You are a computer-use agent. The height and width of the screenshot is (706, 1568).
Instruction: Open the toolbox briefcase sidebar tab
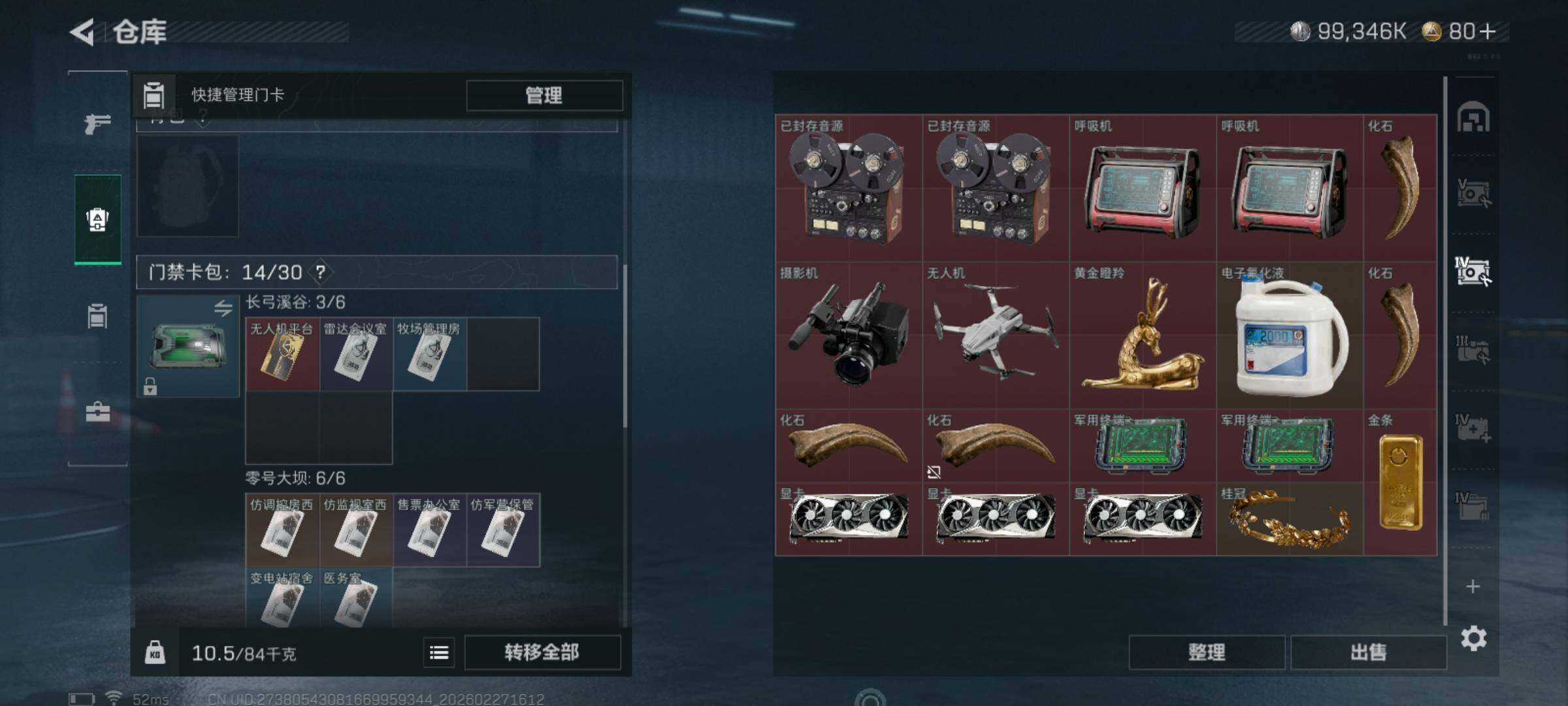(x=97, y=411)
